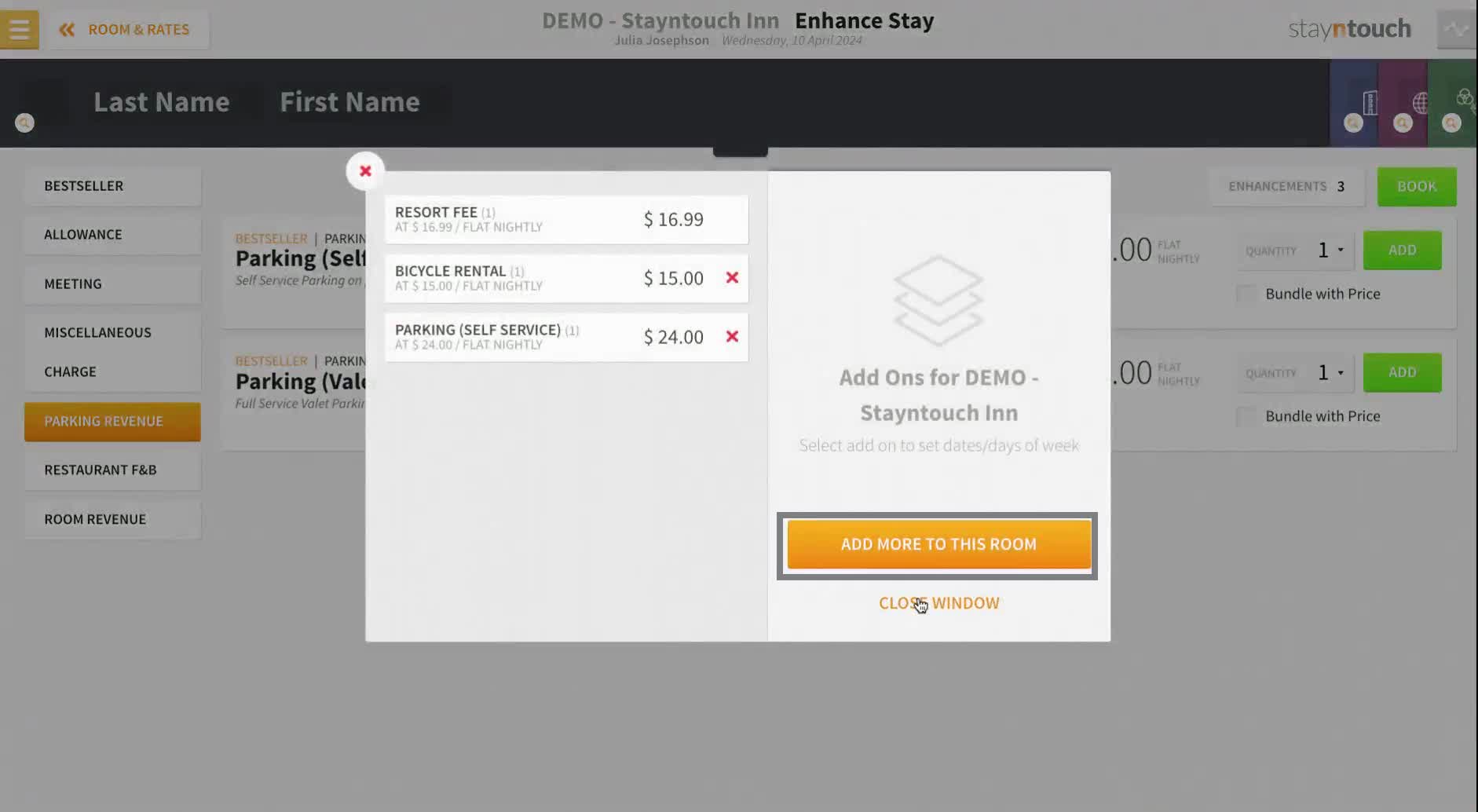Close the add-ons popup with red X
The height and width of the screenshot is (812, 1478).
click(x=365, y=171)
